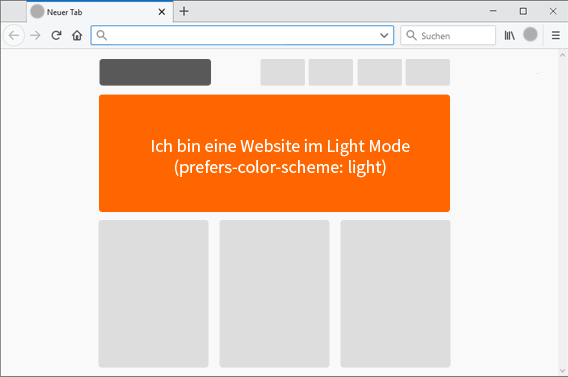The height and width of the screenshot is (377, 568).
Task: Click the Suchen search box
Action: [x=448, y=35]
